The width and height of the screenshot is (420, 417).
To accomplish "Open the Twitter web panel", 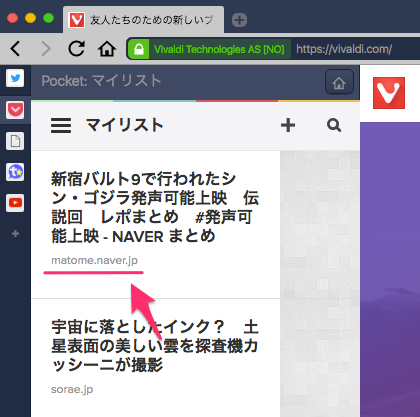I will tap(15, 78).
